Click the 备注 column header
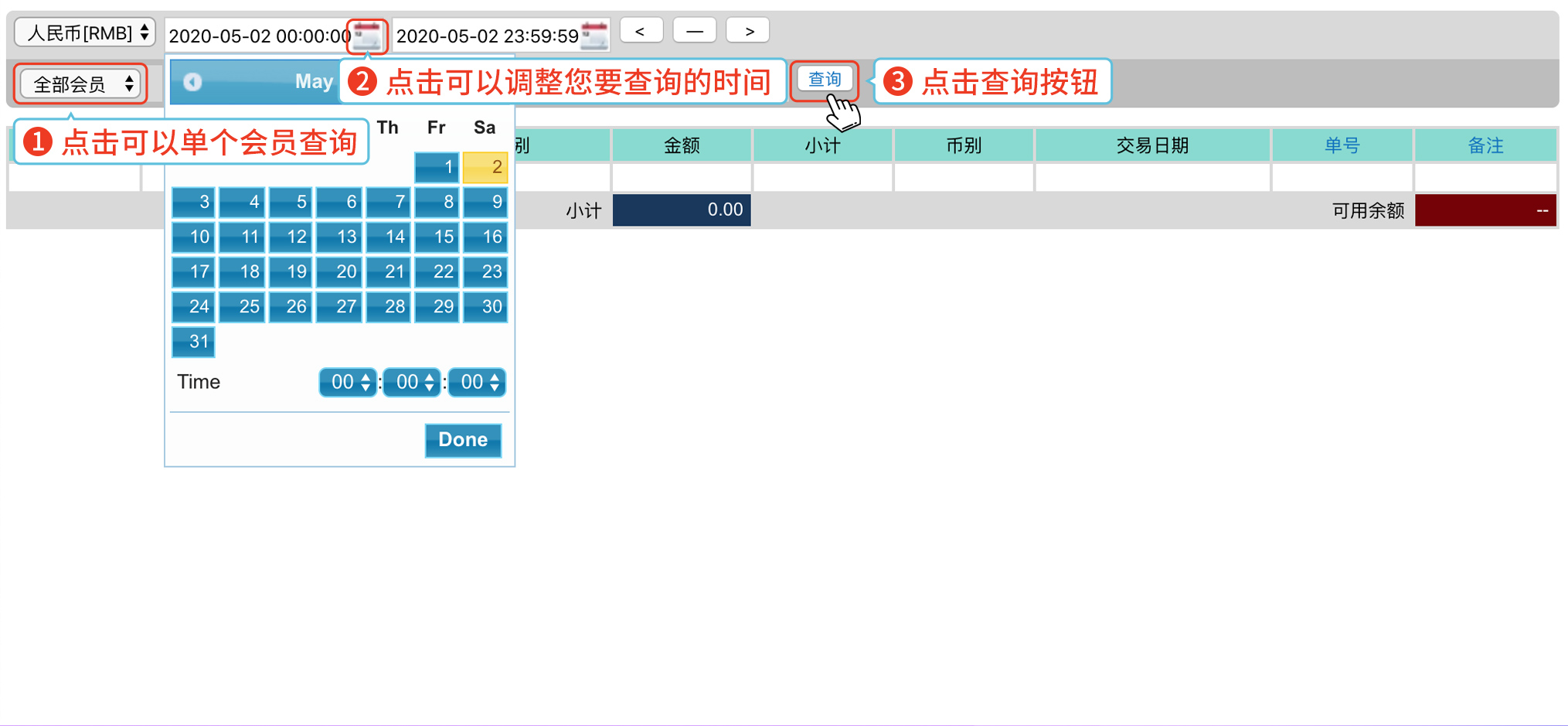Viewport: 1568px width, 726px height. pos(1485,145)
